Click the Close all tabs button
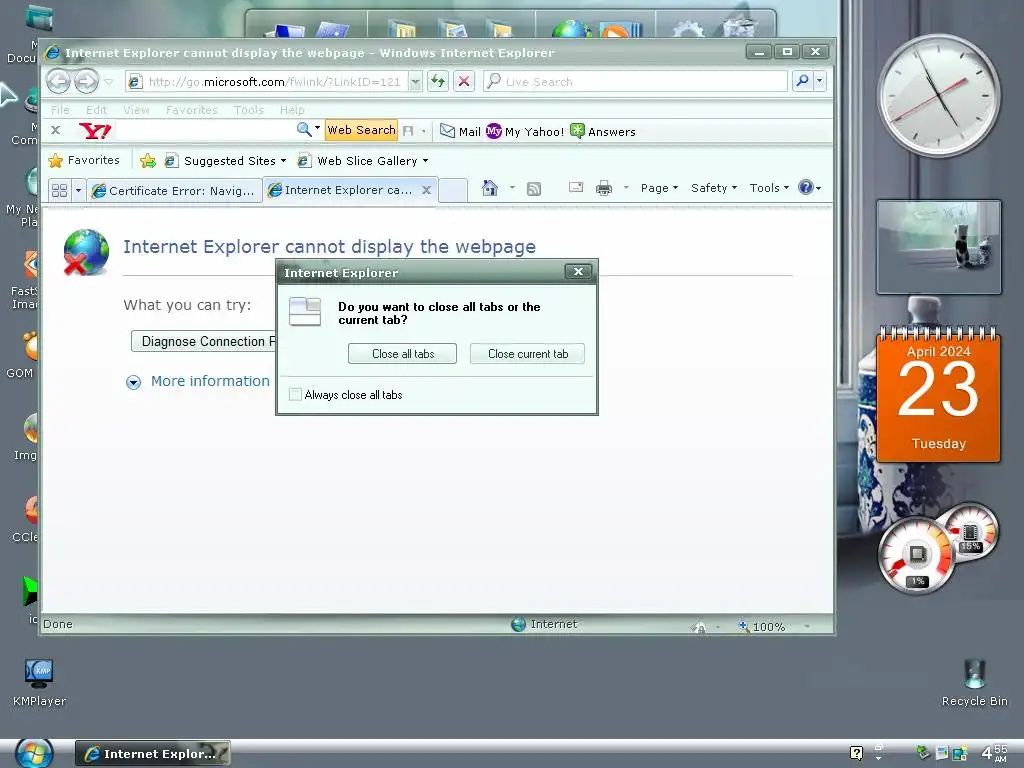Viewport: 1024px width, 768px height. click(402, 353)
